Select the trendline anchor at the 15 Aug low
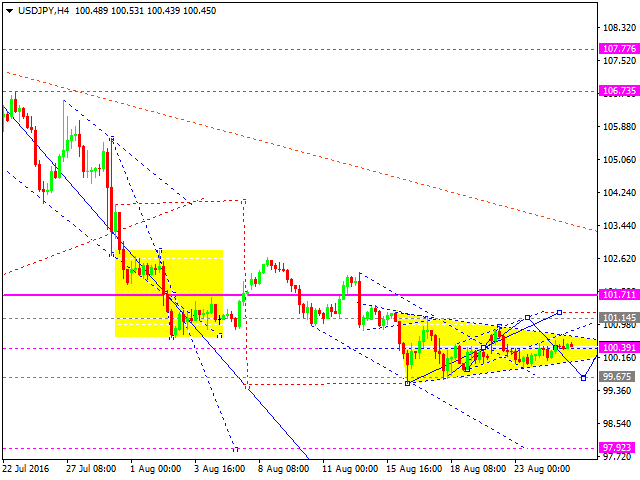 coord(407,383)
